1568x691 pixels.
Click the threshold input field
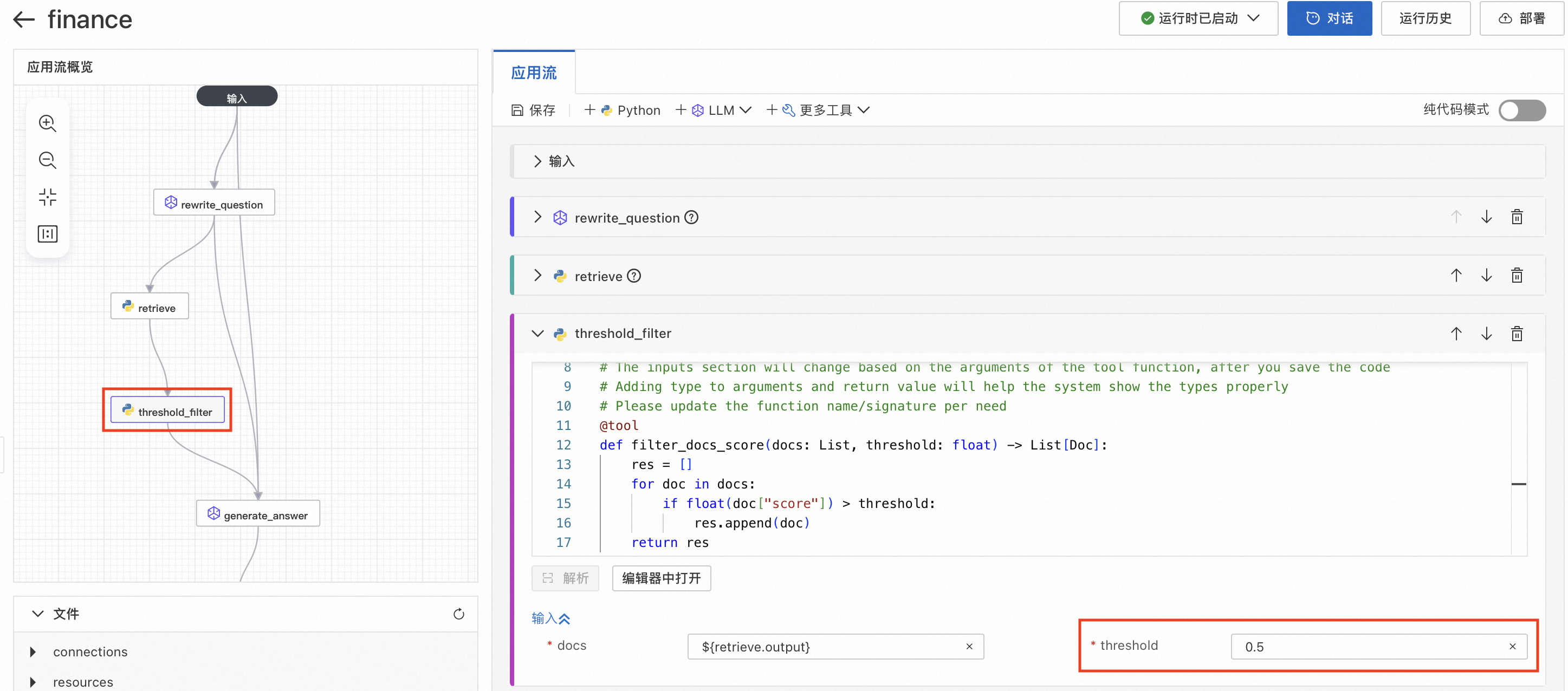coord(1370,647)
